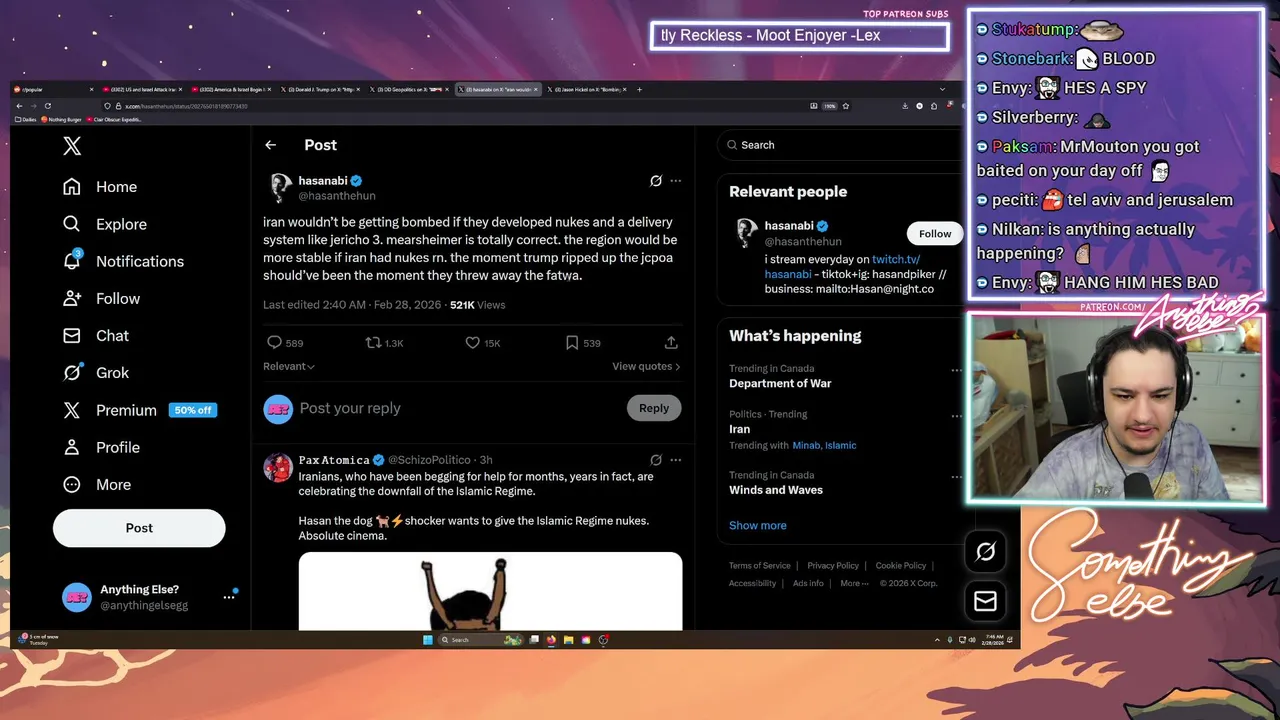Screen dimensions: 1280x720
Task: Click the repost icon with 1.3K
Action: [373, 343]
